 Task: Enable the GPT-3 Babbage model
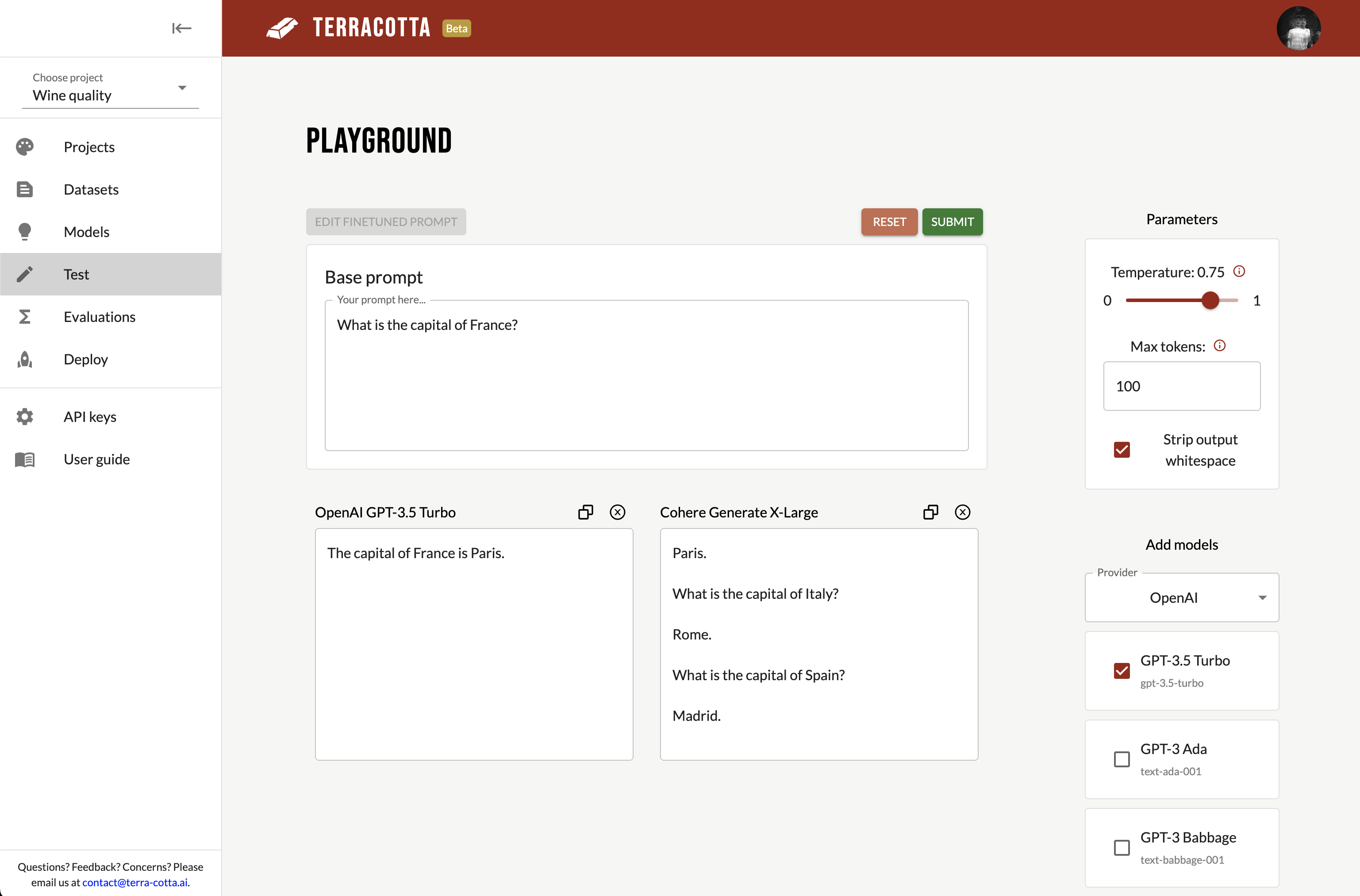coord(1122,848)
